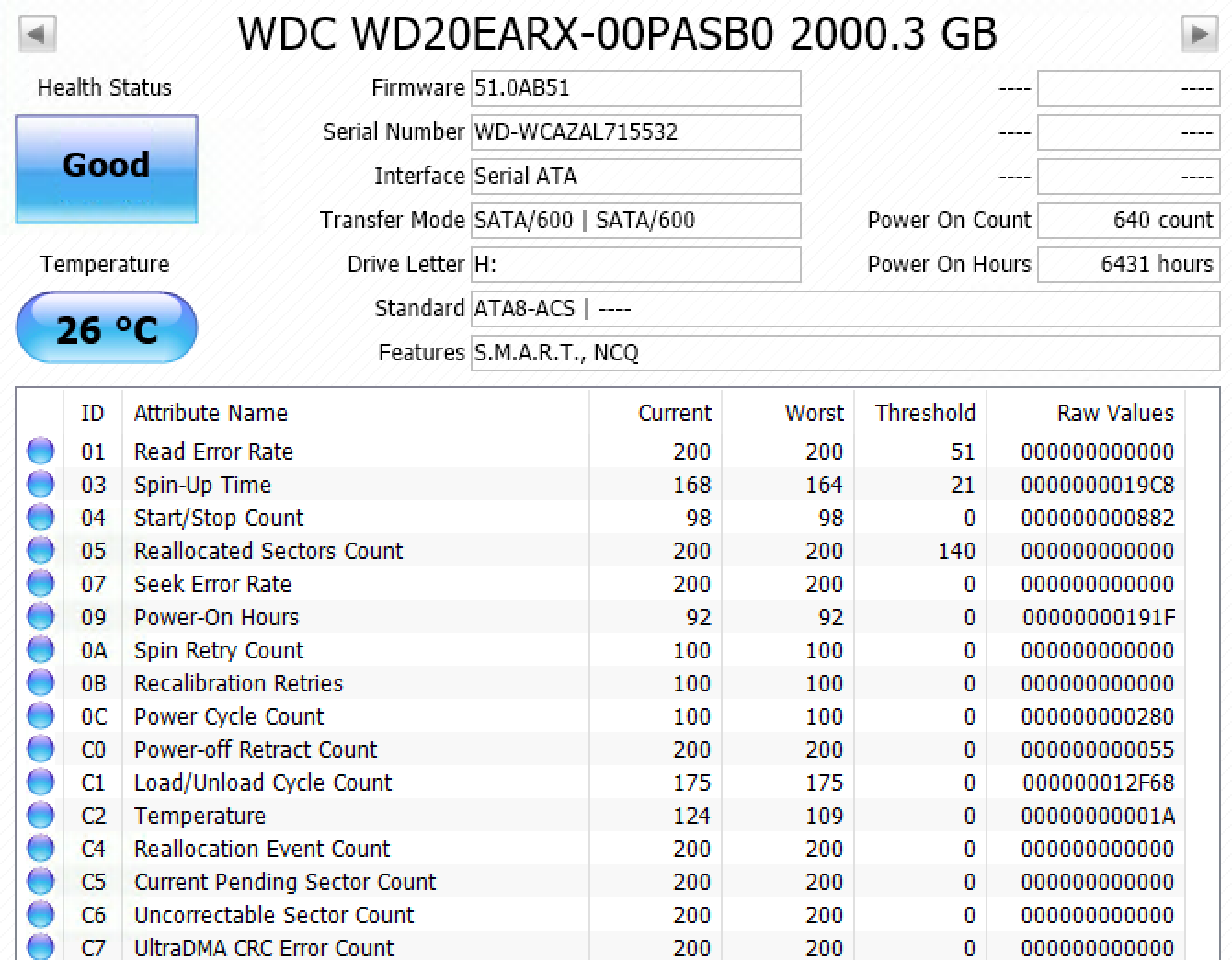The height and width of the screenshot is (960, 1232).
Task: Select the Recalibration Retries attribute name
Action: coord(238,683)
